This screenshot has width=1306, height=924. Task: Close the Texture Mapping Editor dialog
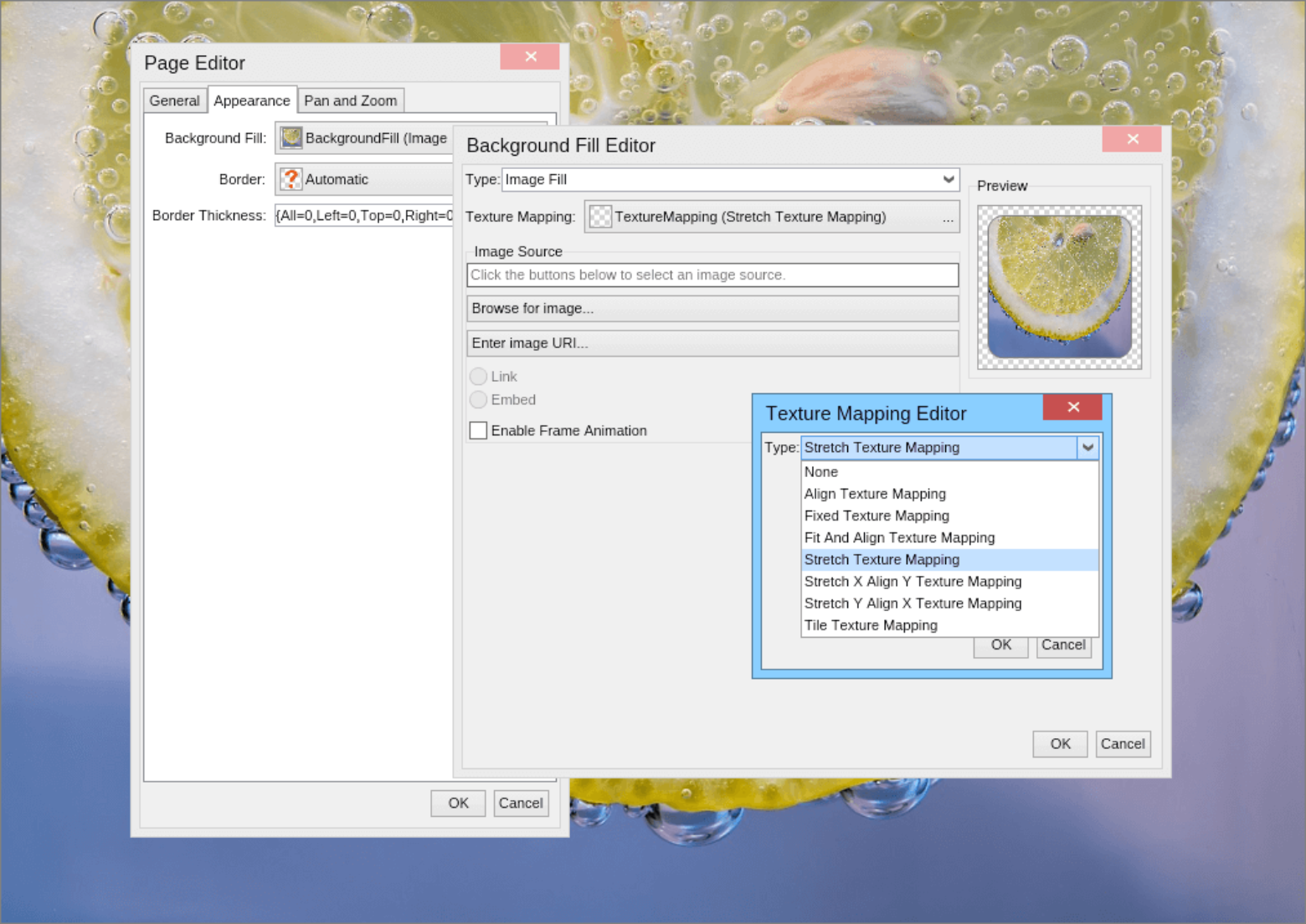pos(1072,408)
